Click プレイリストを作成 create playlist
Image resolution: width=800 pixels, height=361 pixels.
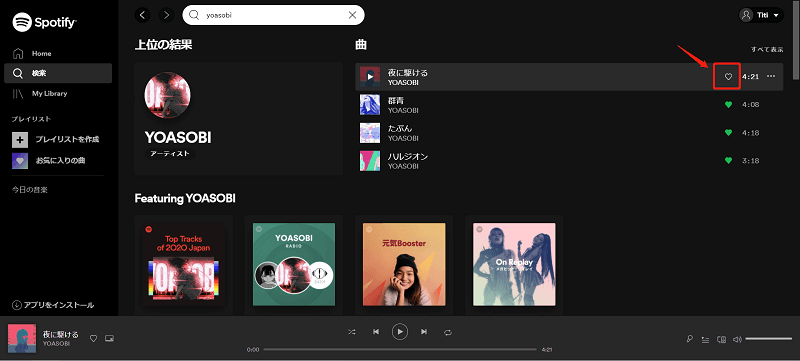click(x=67, y=139)
